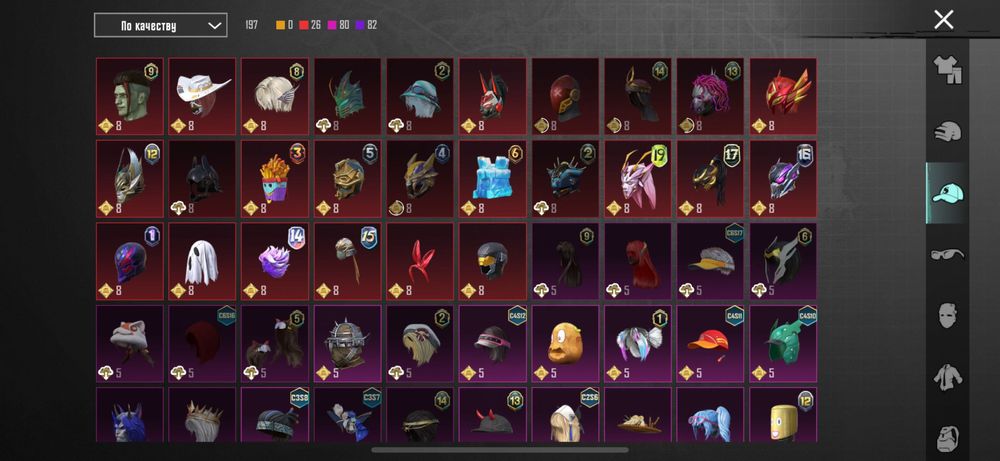
Task: Pick the white ghost sheet headgear
Action: tap(202, 261)
